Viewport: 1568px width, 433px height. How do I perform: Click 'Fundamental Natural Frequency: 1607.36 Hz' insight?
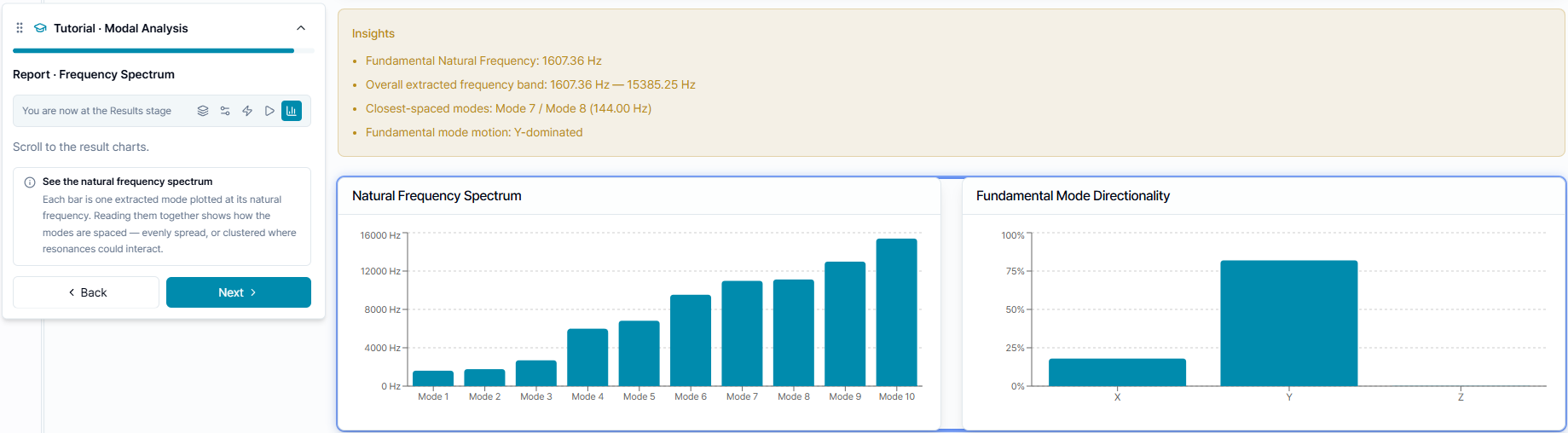483,61
